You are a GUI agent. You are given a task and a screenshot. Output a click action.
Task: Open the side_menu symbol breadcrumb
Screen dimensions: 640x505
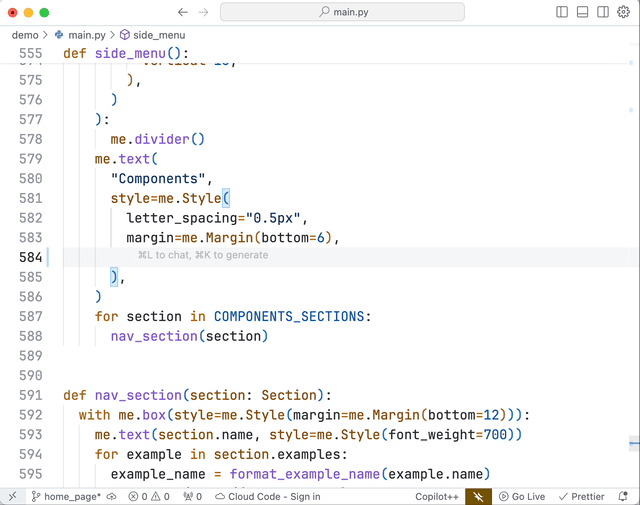(159, 35)
